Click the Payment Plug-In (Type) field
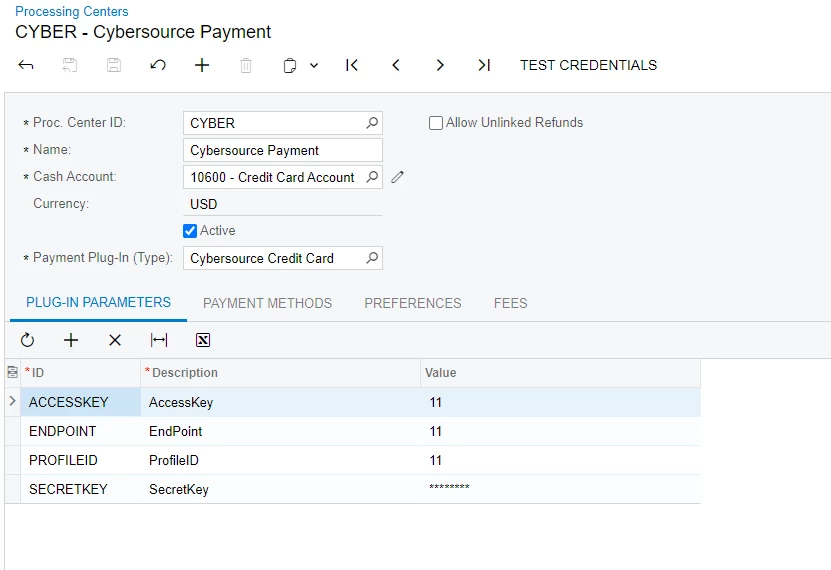The width and height of the screenshot is (831, 570). tap(282, 258)
